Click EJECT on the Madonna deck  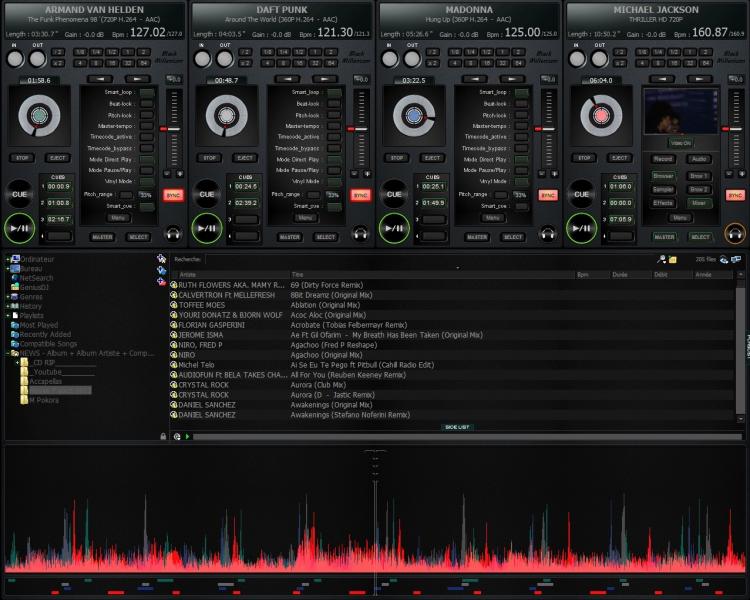432,158
